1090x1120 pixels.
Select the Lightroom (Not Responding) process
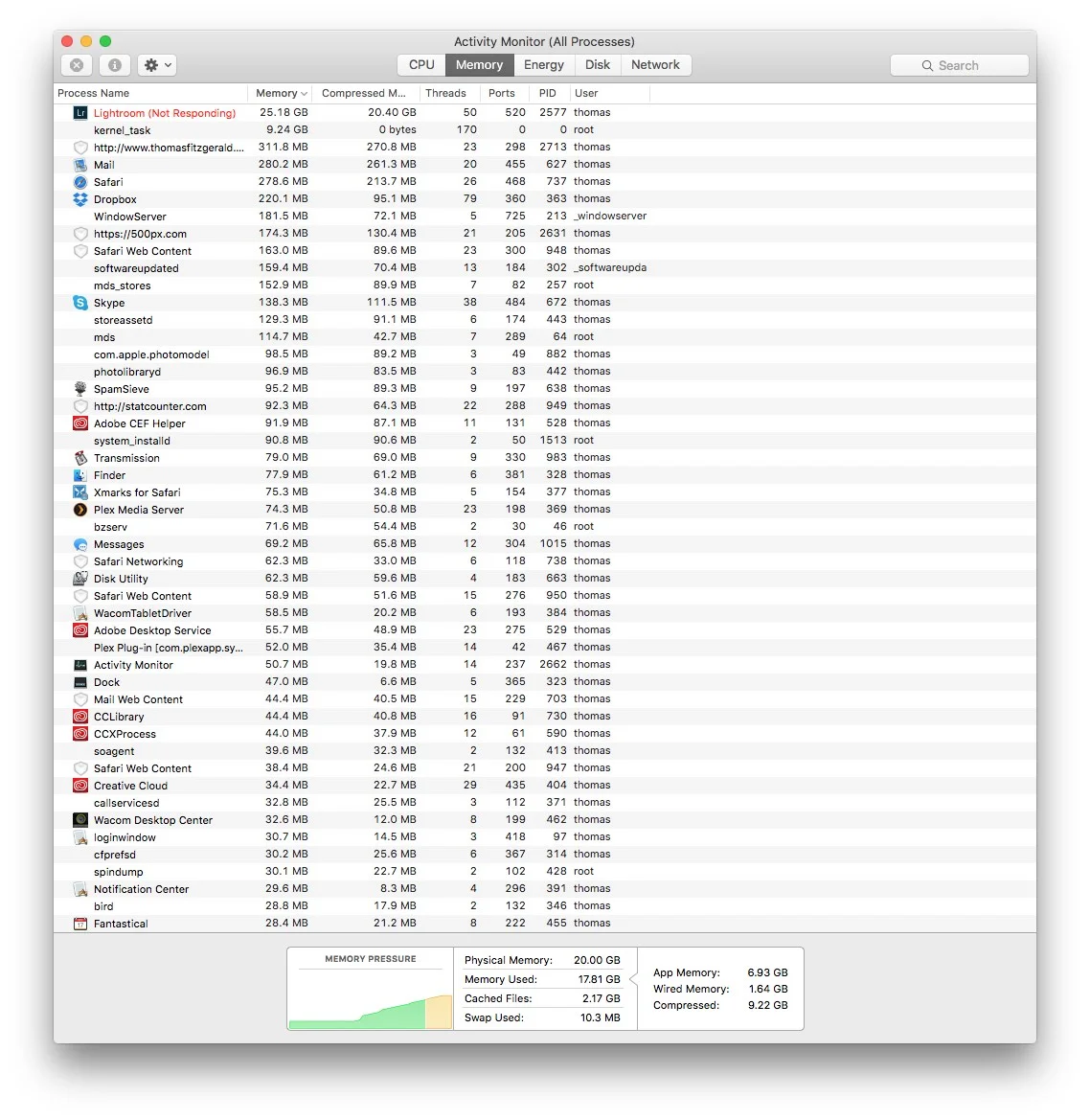[545, 113]
